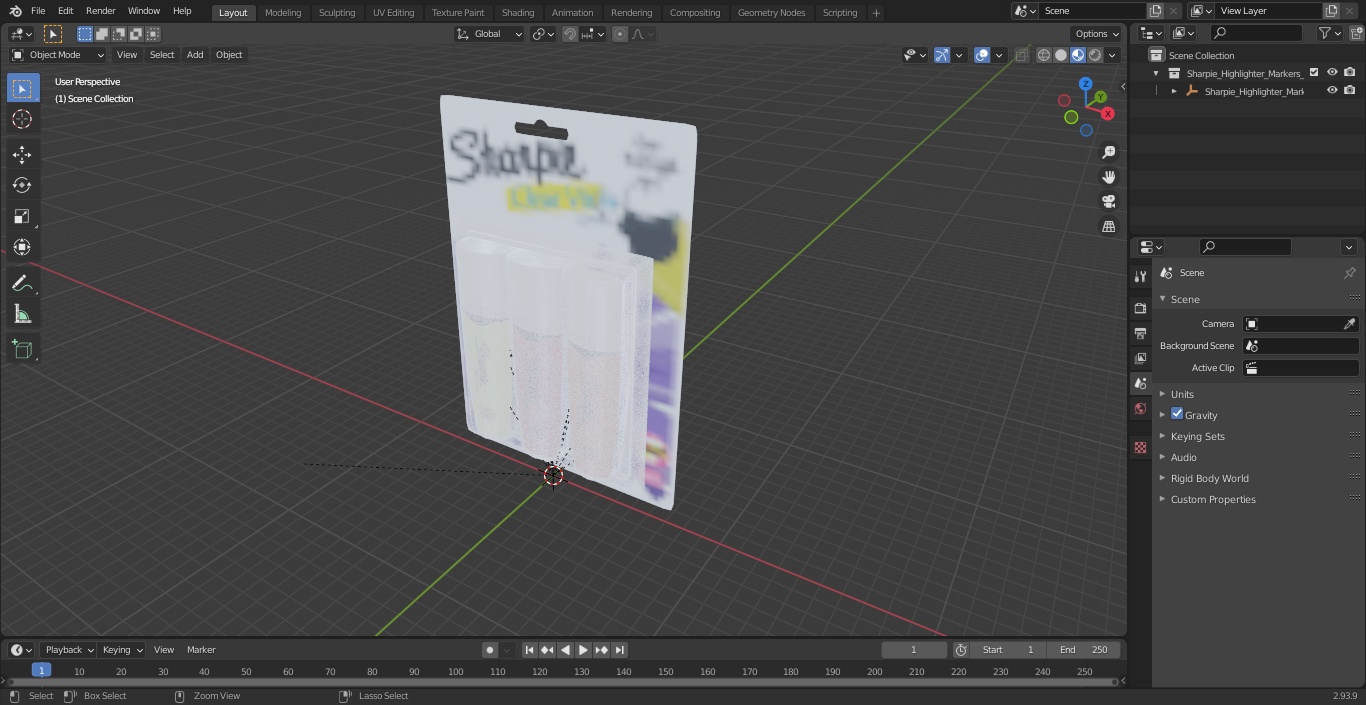Click new view layer icon beside View Layer
This screenshot has height=705, width=1366.
tap(1331, 11)
